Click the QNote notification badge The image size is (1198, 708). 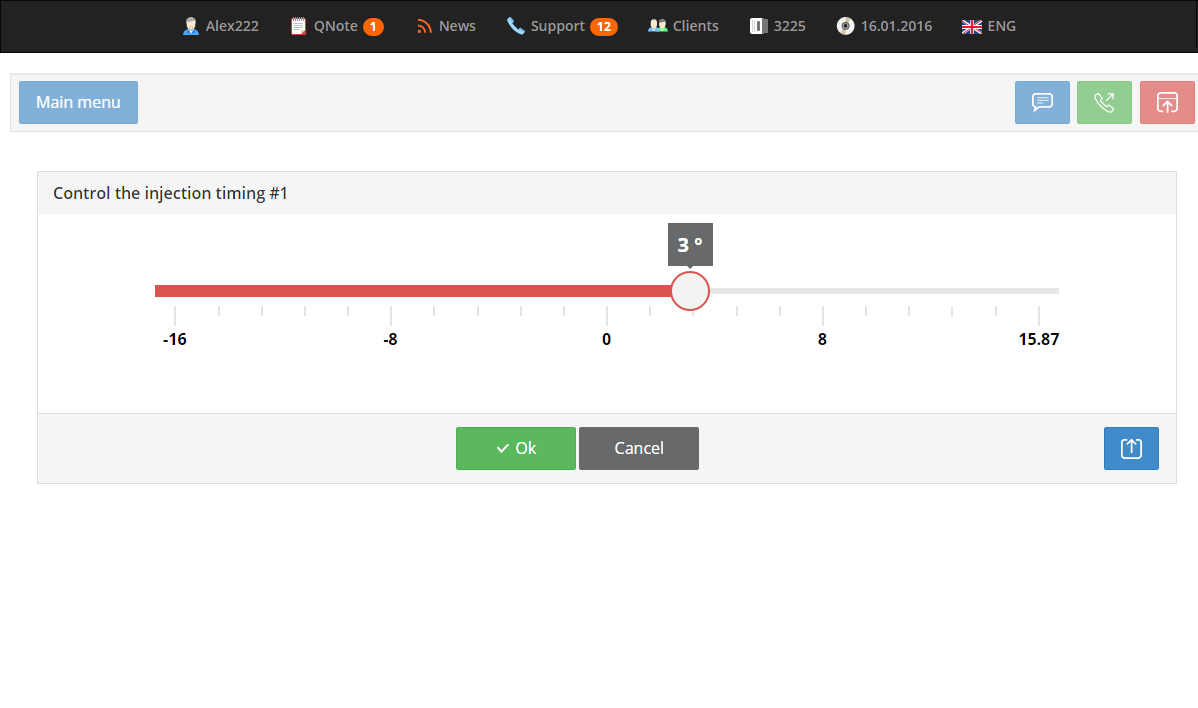pos(373,26)
